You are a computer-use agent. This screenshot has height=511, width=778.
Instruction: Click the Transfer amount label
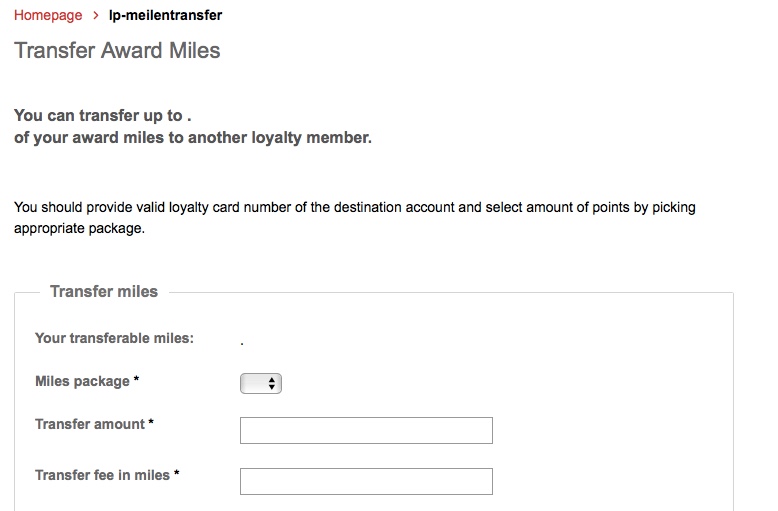click(90, 424)
